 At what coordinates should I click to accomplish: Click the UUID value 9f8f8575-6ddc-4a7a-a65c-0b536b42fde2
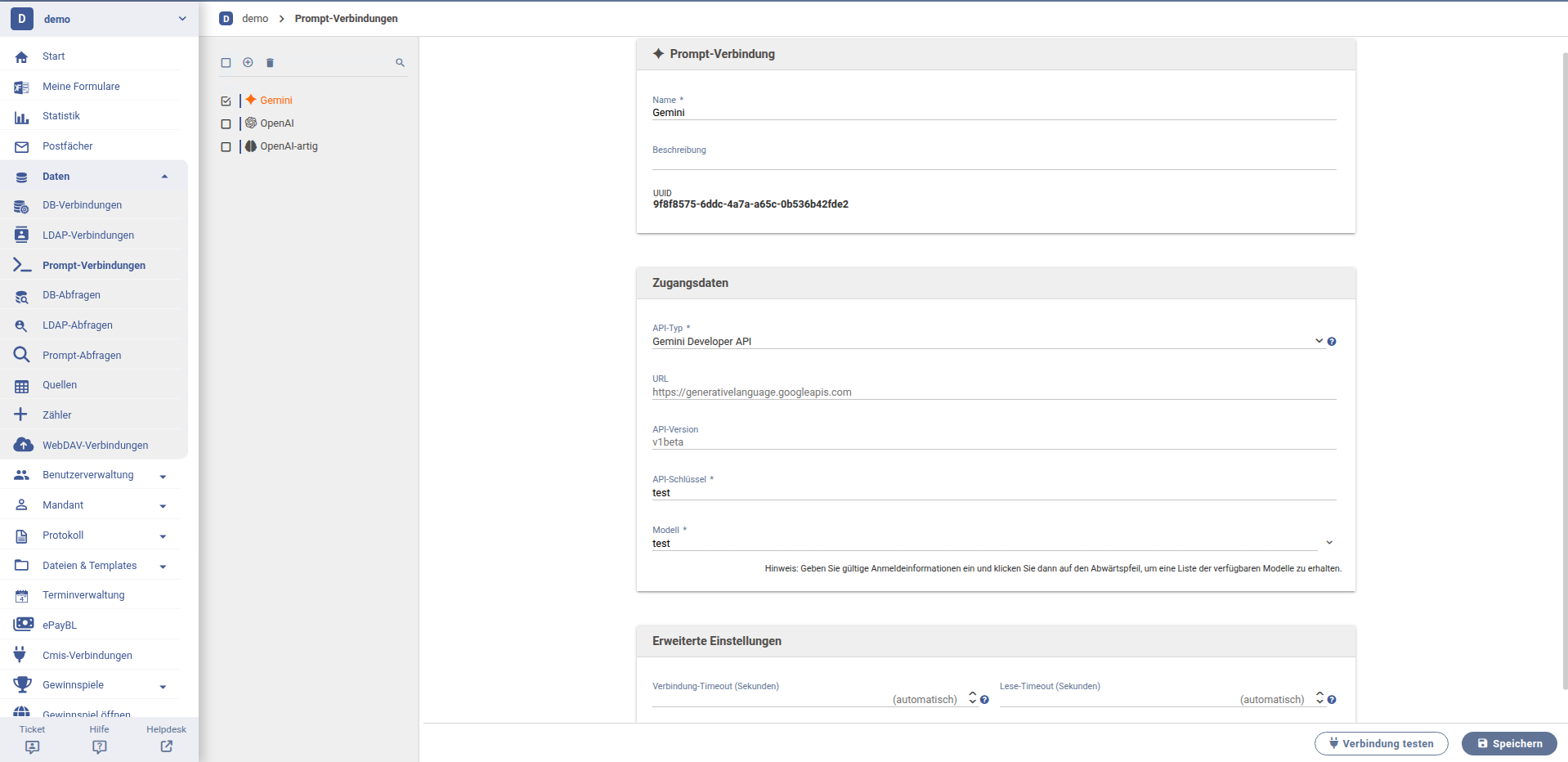tap(750, 204)
